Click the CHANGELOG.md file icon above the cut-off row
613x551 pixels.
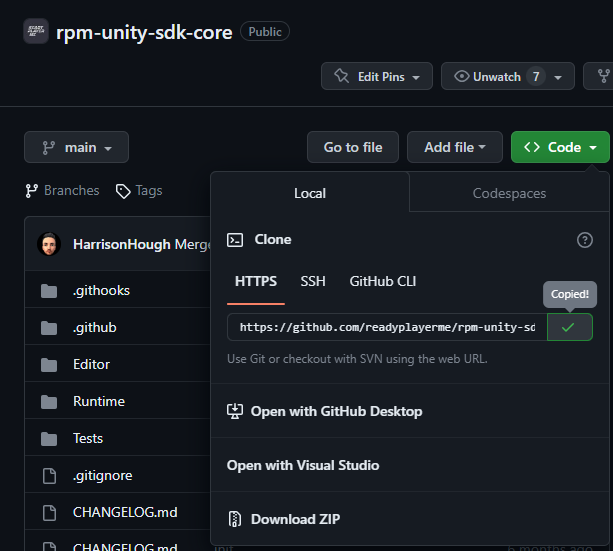tap(49, 513)
